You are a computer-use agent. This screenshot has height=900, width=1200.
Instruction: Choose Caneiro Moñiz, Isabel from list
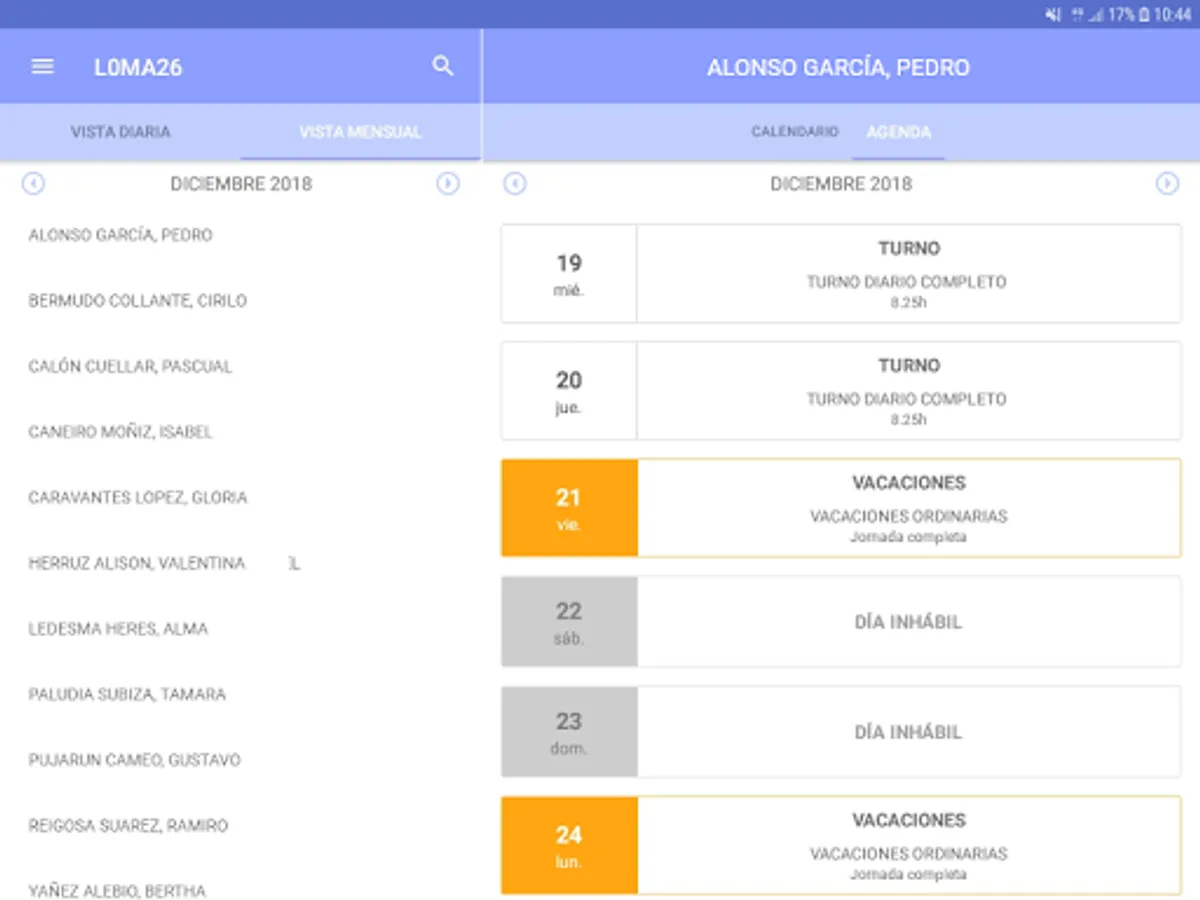click(x=120, y=432)
